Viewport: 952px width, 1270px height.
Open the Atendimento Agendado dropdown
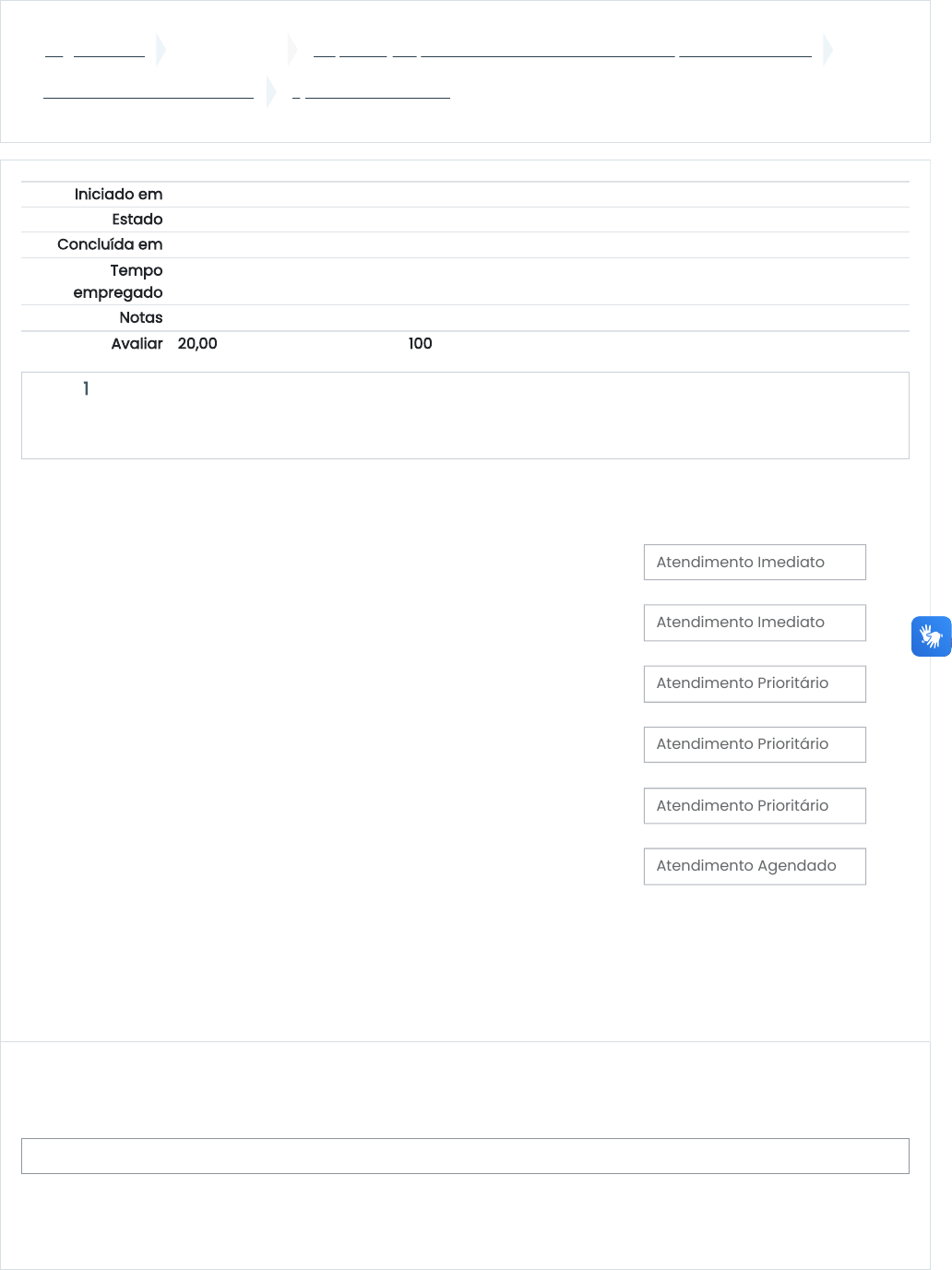tap(754, 866)
